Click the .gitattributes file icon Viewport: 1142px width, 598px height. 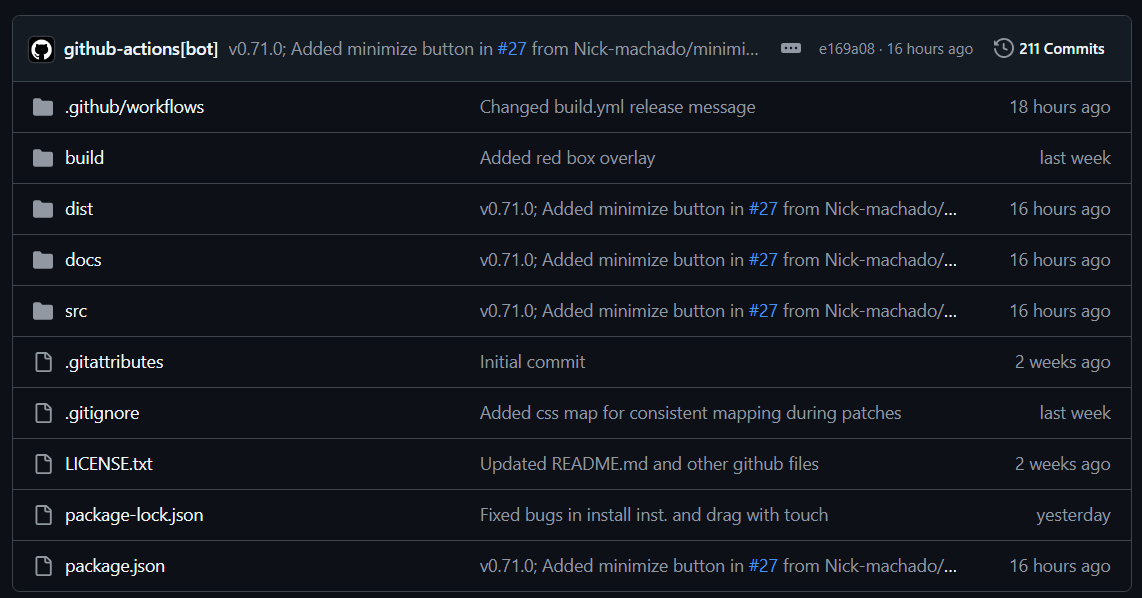[x=44, y=362]
